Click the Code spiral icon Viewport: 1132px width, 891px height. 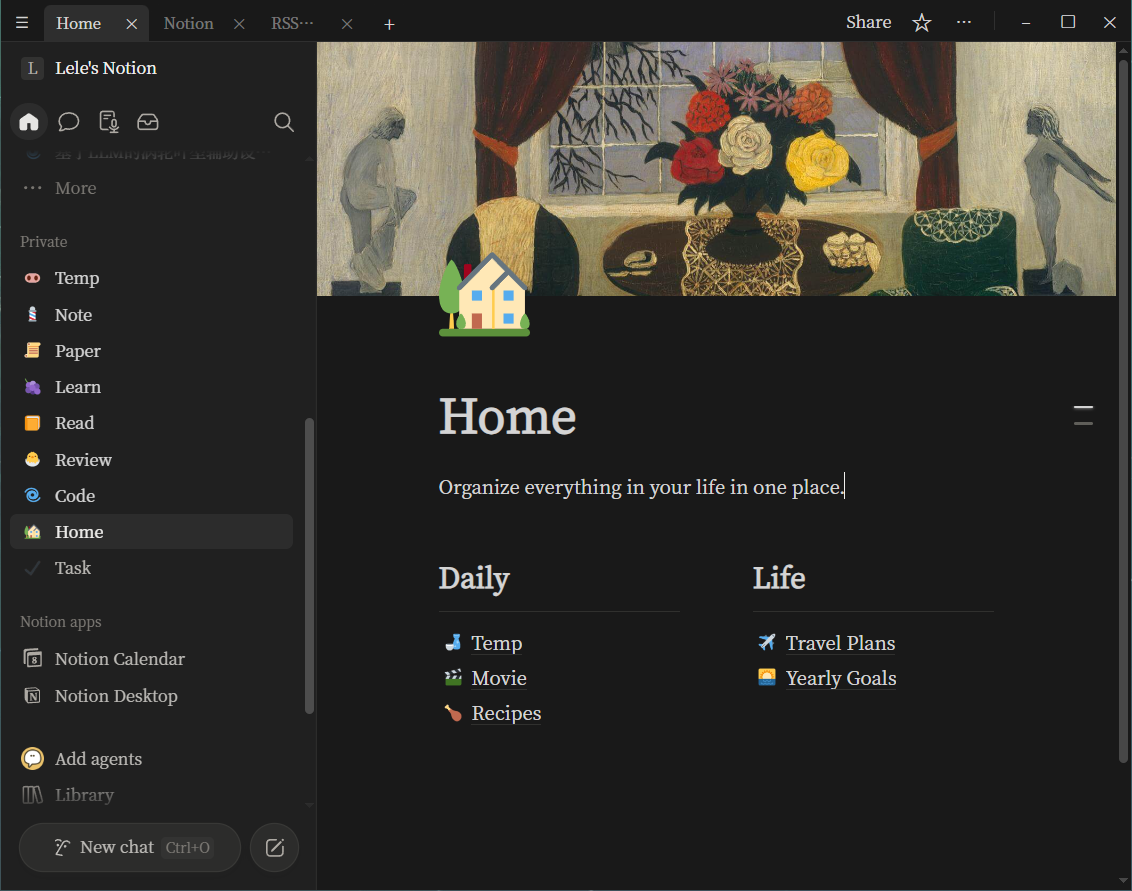coord(32,495)
